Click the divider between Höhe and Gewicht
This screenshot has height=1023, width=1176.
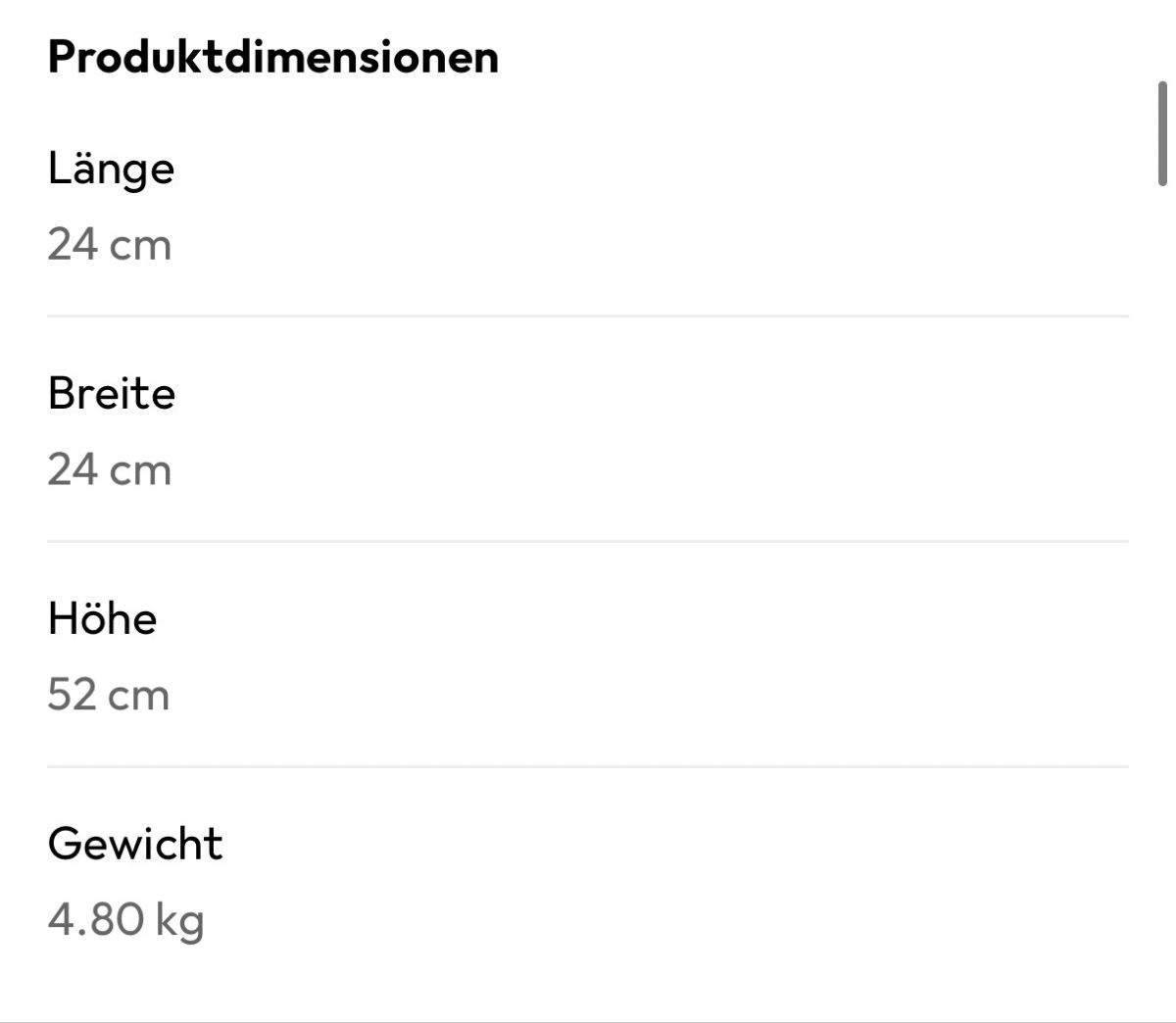[x=588, y=766]
